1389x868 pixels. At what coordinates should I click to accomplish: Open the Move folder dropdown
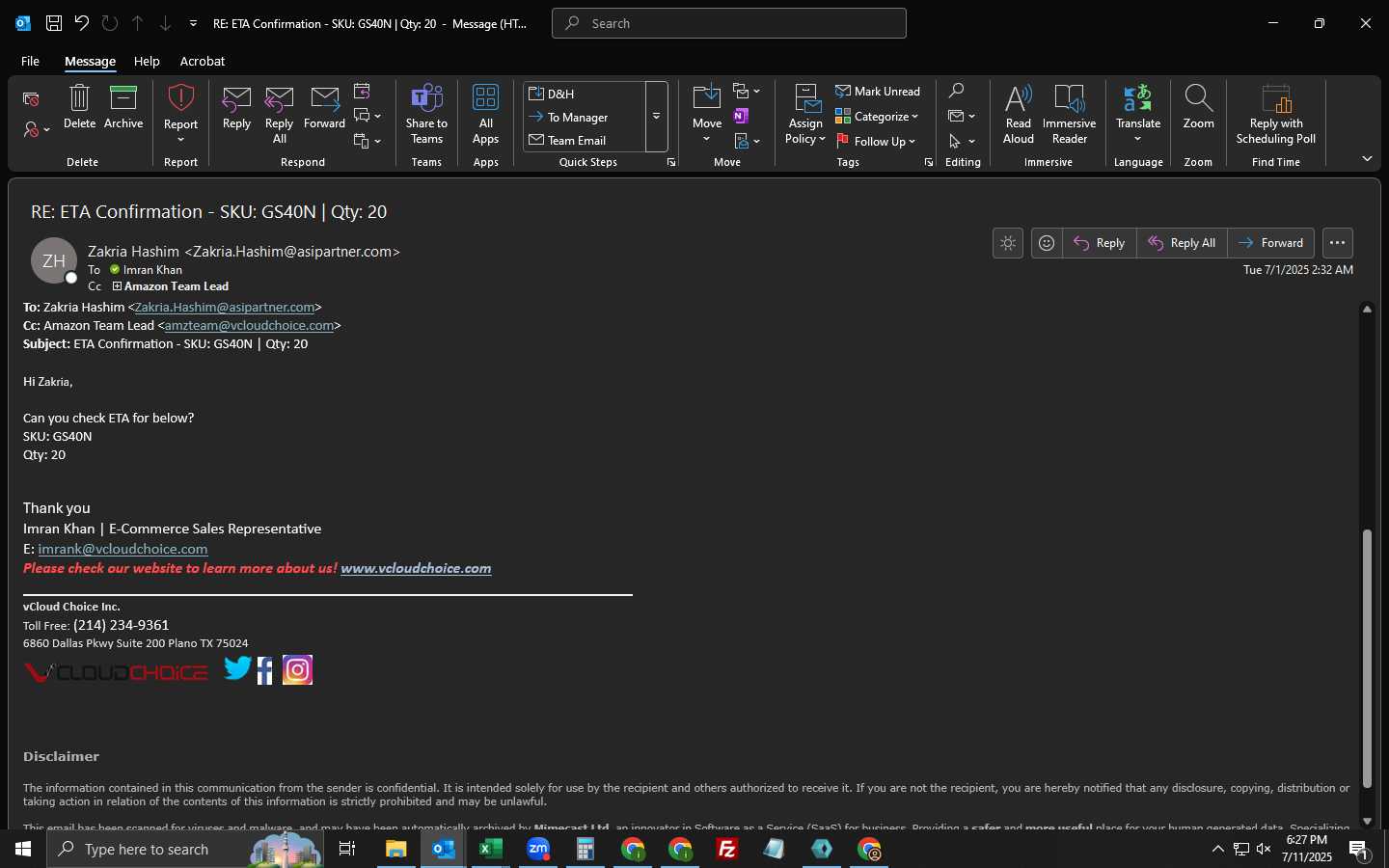click(x=707, y=114)
